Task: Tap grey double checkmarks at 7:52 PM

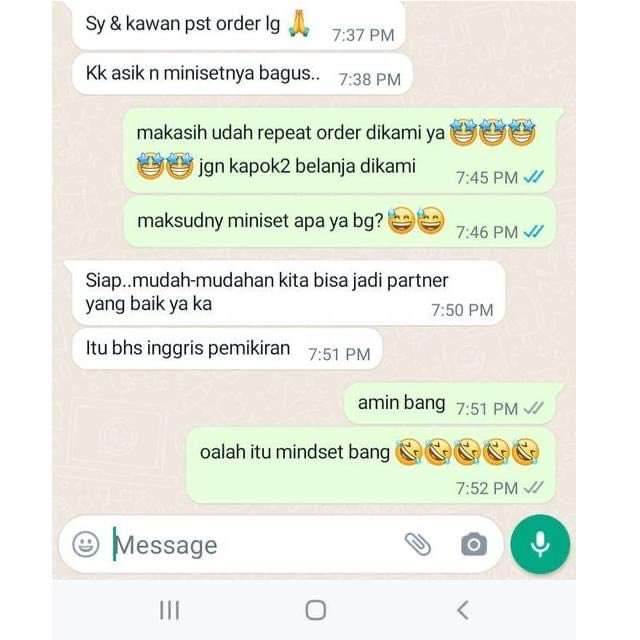Action: click(x=534, y=487)
